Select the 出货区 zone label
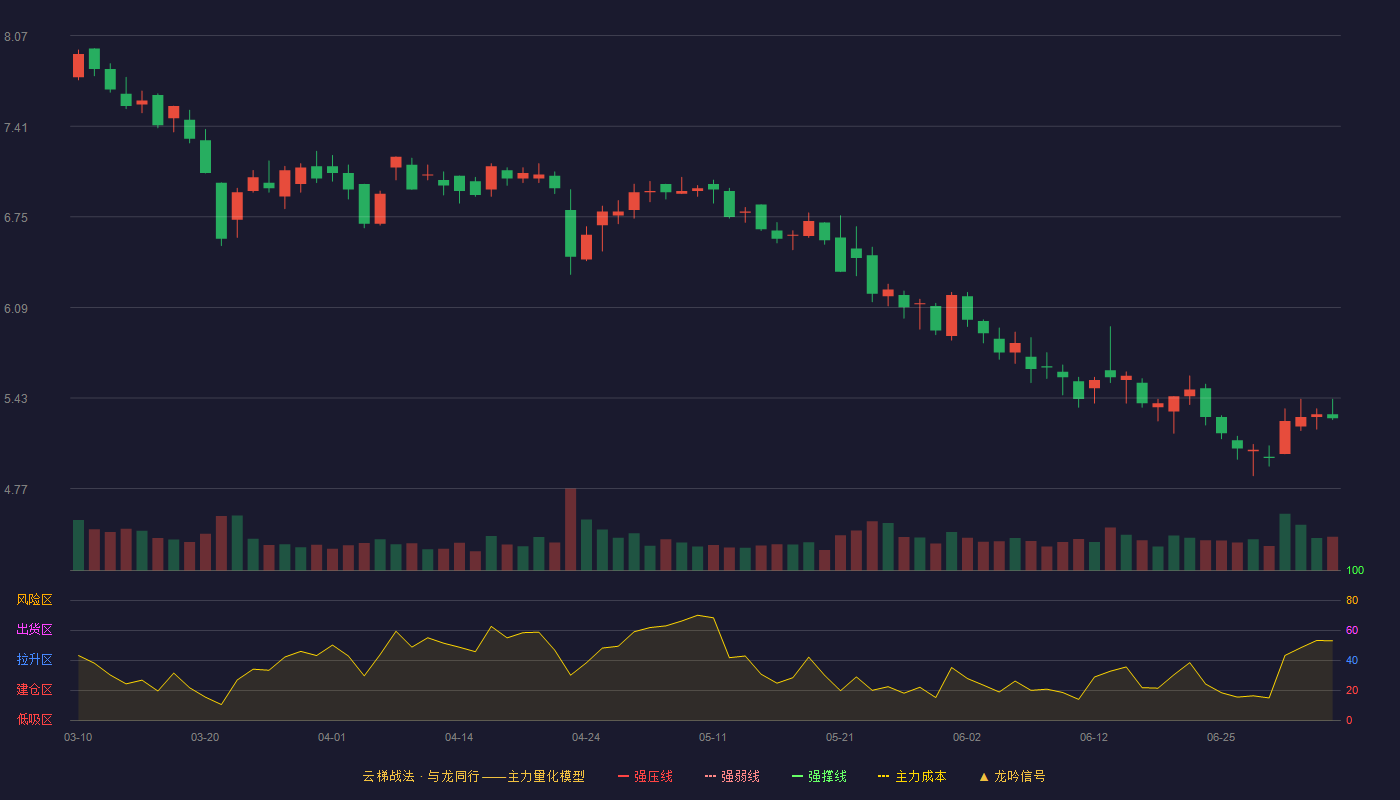1400x800 pixels. point(34,630)
